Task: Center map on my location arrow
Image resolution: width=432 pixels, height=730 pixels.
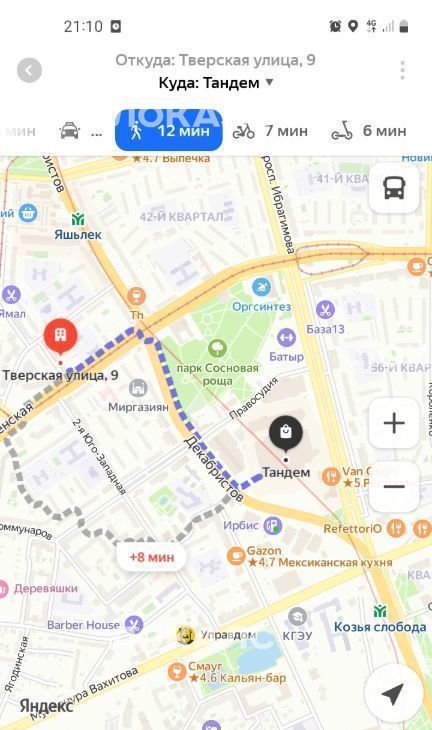Action: (392, 694)
